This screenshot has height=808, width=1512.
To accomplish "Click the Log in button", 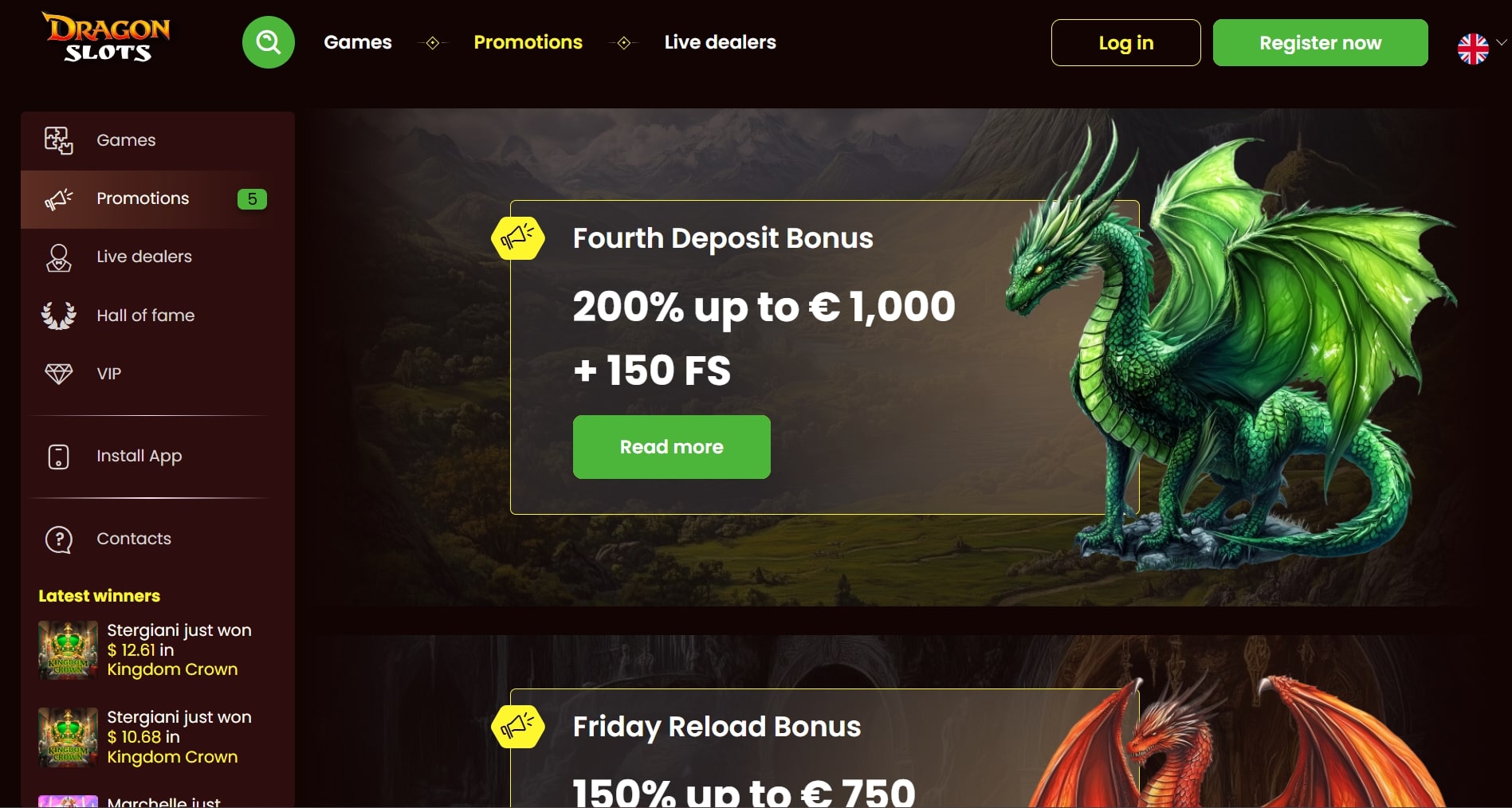I will pyautogui.click(x=1125, y=42).
